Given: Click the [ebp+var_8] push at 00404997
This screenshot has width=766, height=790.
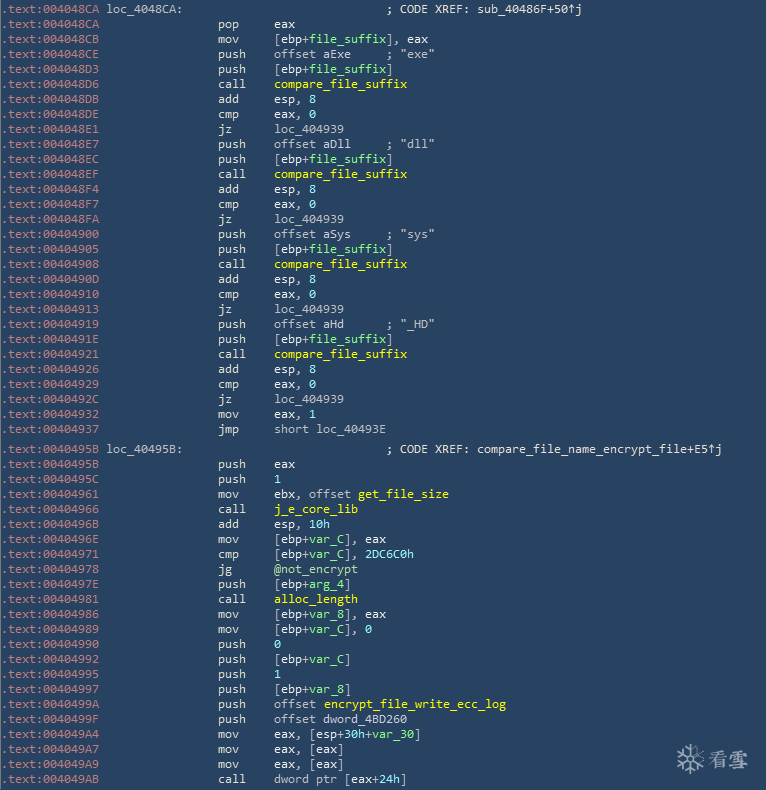Looking at the screenshot, I should 312,689.
